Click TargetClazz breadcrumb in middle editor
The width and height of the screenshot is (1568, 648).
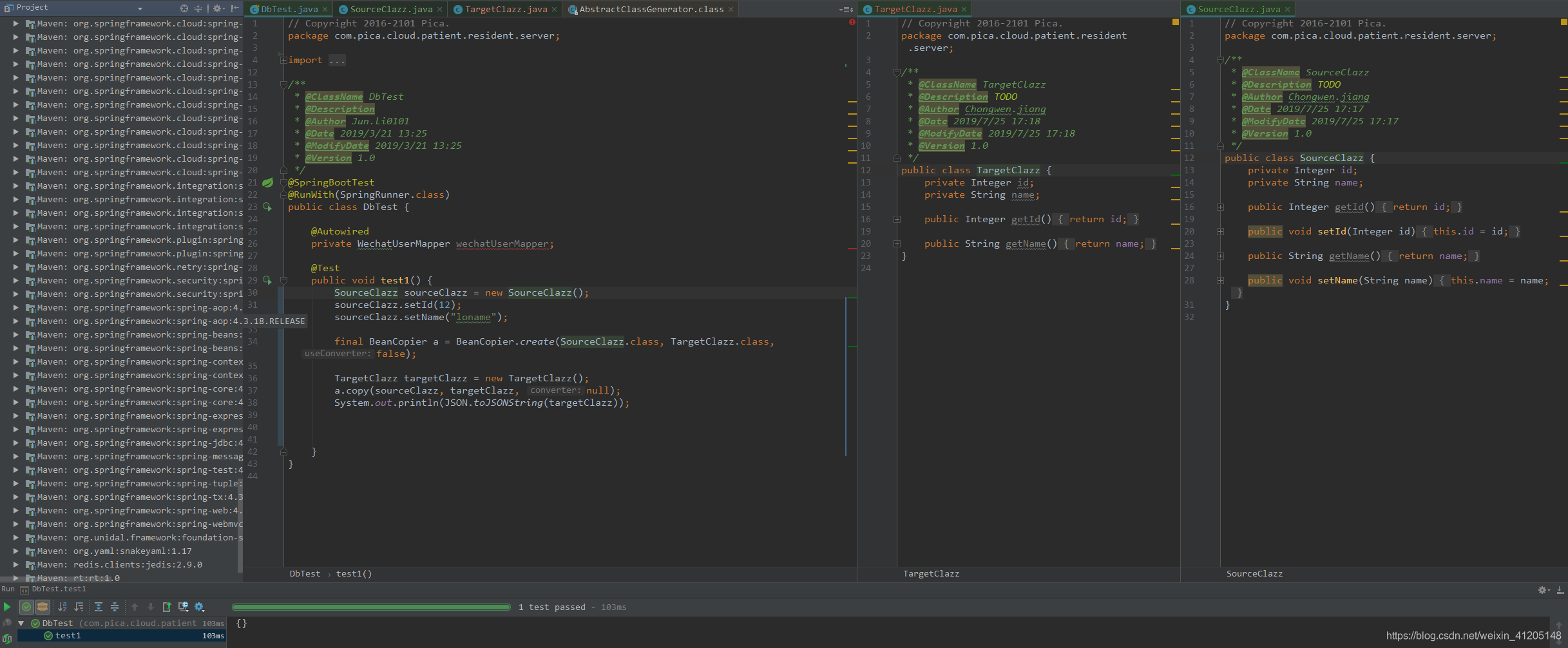tap(931, 574)
